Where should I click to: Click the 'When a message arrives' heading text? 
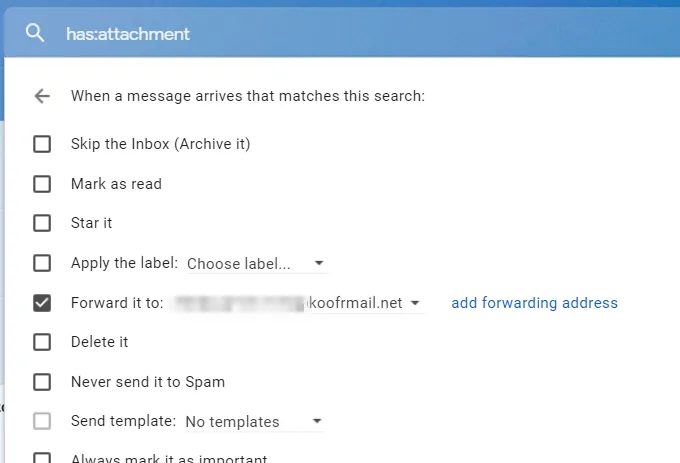[x=248, y=97]
